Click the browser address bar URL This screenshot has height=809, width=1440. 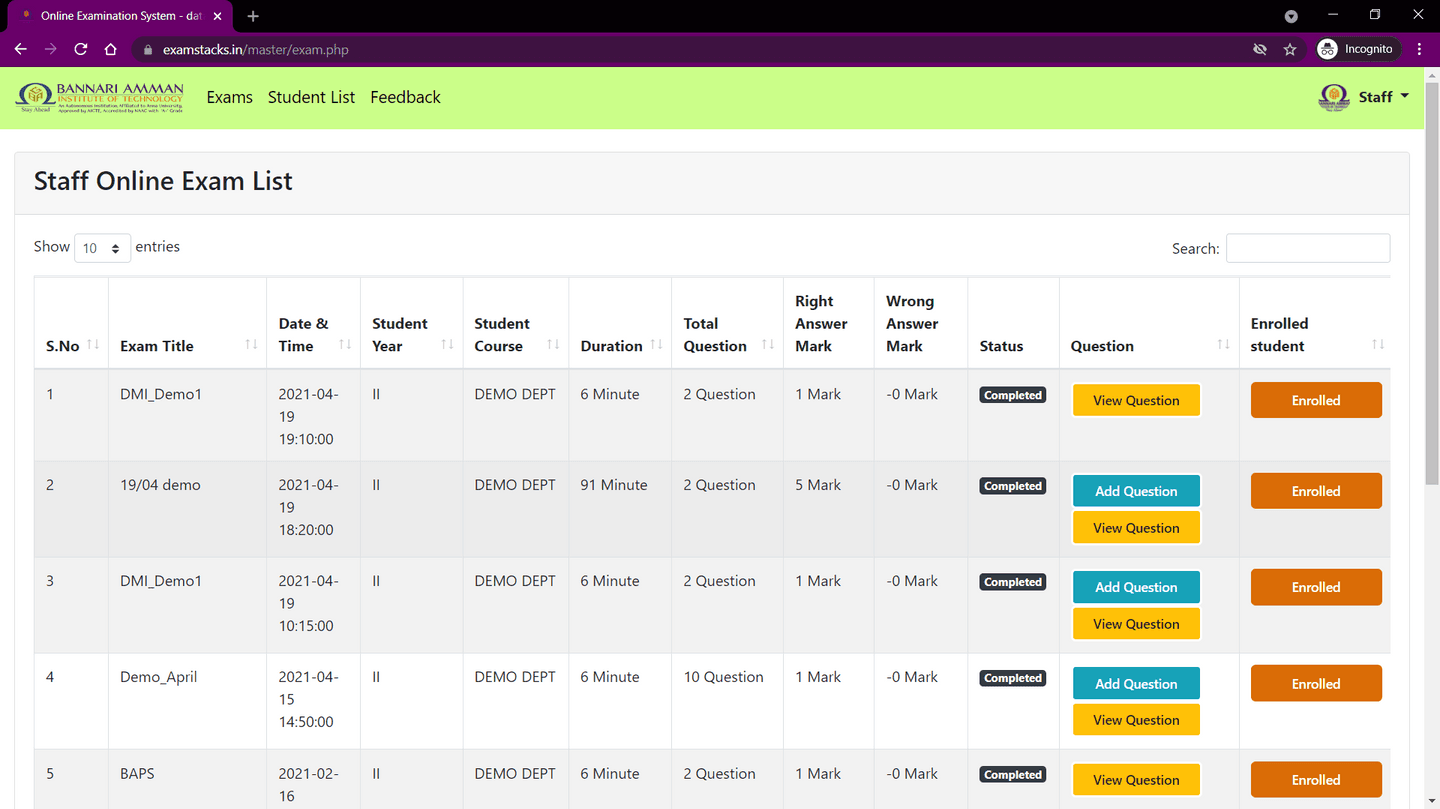pos(255,49)
